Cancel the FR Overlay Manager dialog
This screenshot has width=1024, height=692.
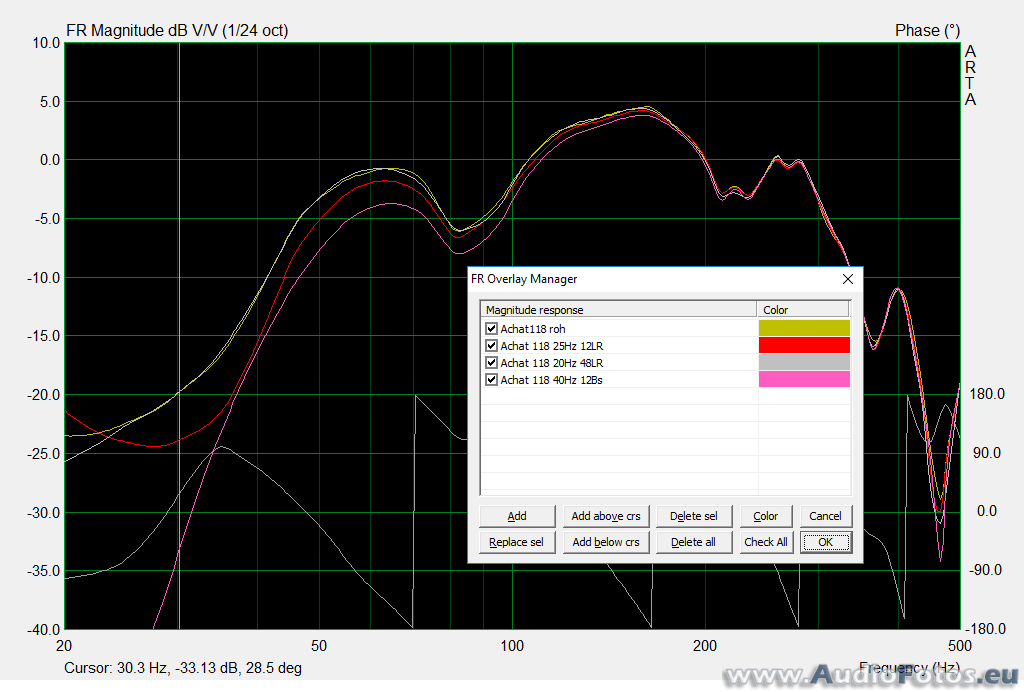pyautogui.click(x=825, y=516)
